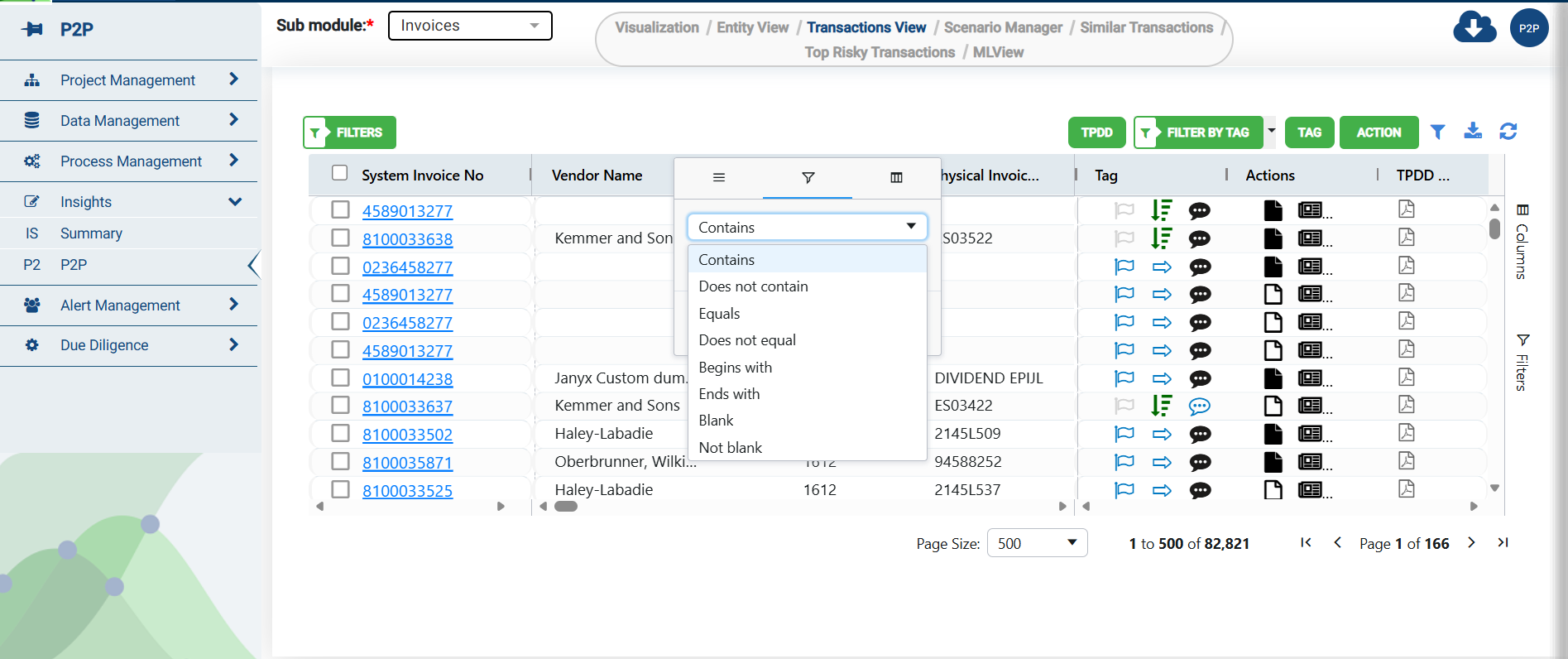Open invoice link 8100033525

click(407, 491)
